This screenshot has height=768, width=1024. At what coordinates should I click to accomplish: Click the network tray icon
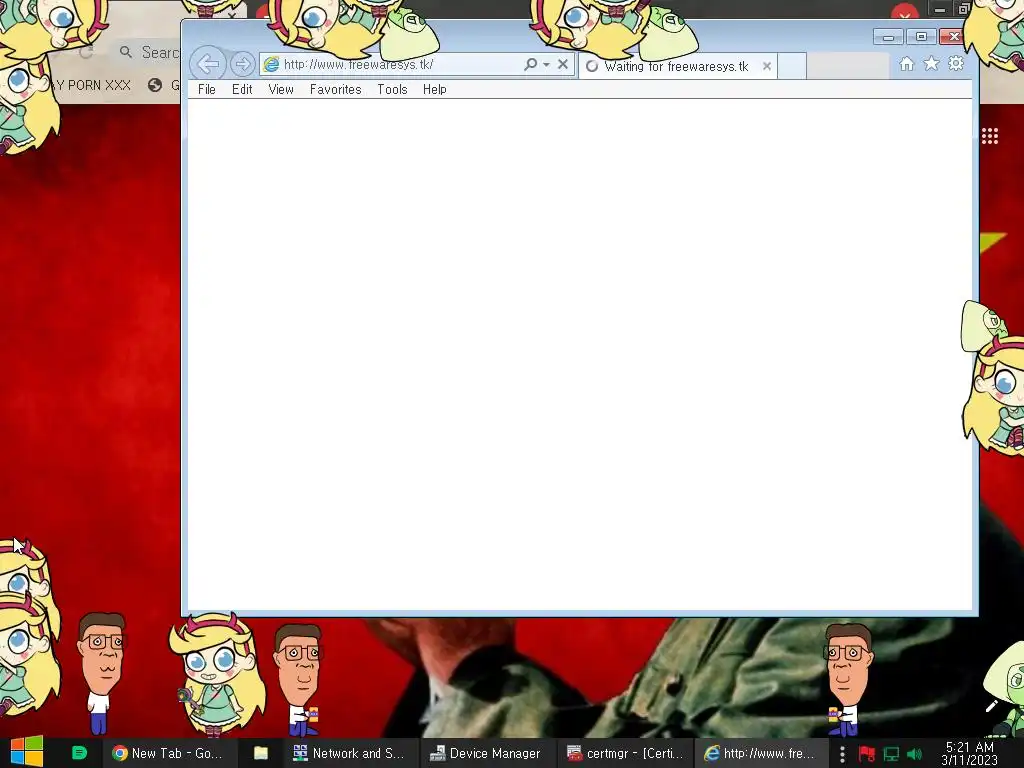click(891, 754)
